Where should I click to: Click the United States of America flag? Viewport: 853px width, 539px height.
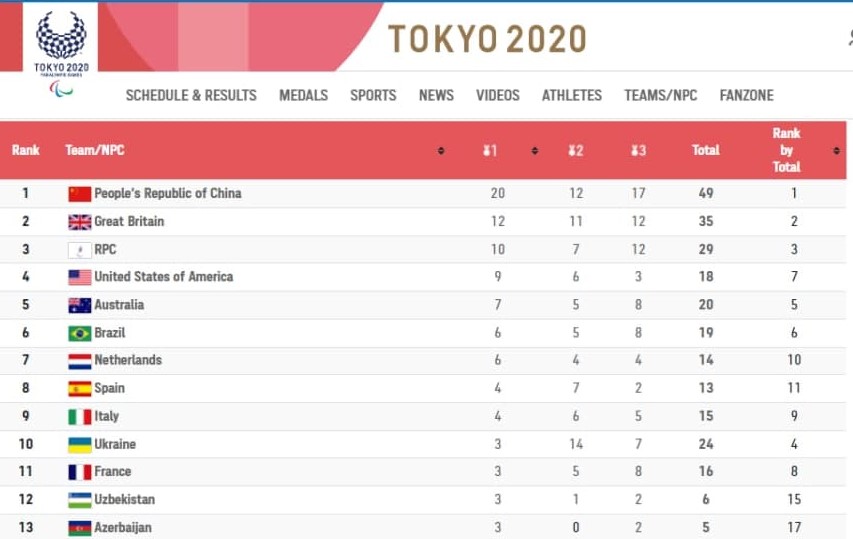pos(80,277)
